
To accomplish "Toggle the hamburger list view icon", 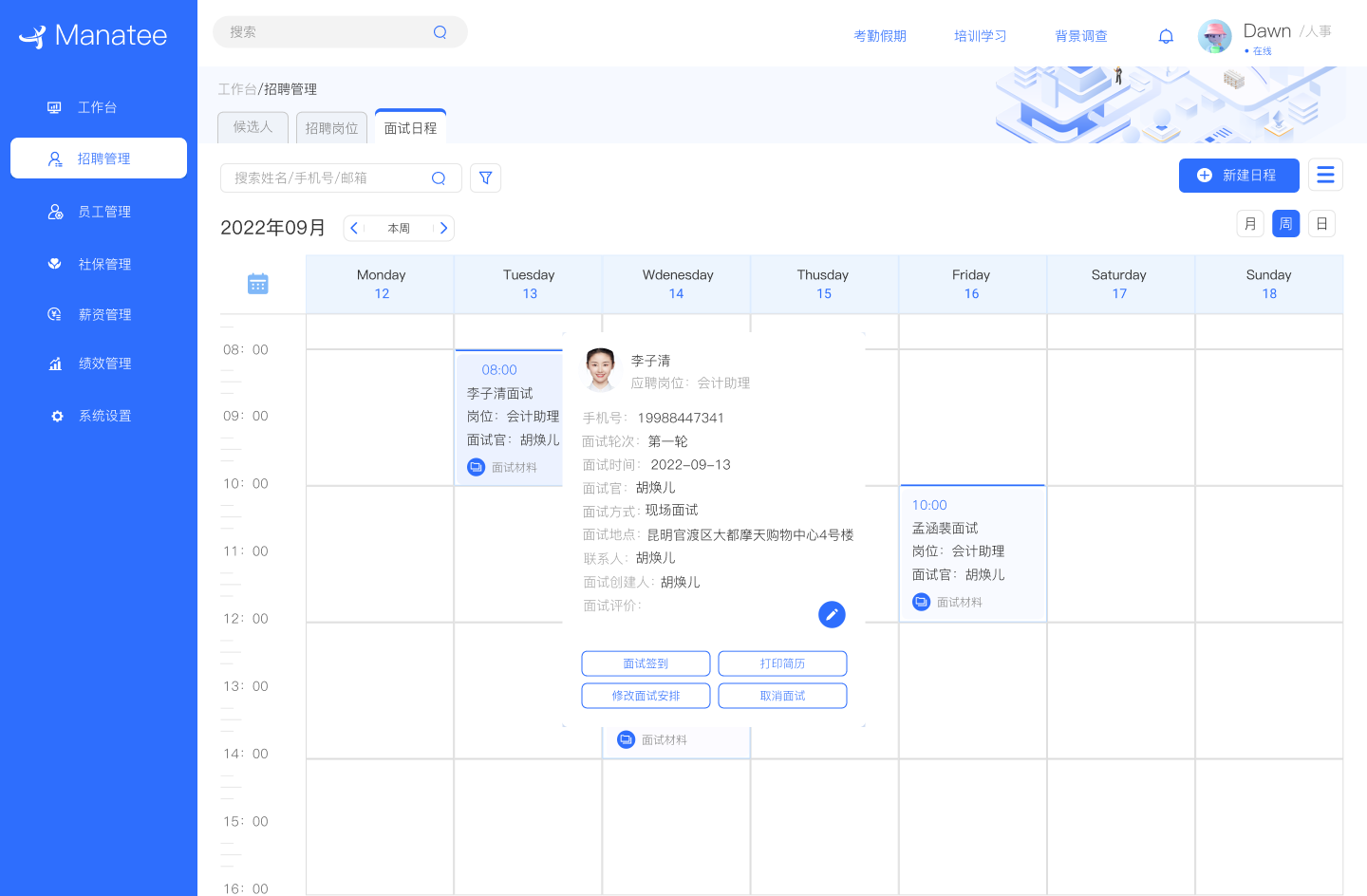I will pos(1325,175).
